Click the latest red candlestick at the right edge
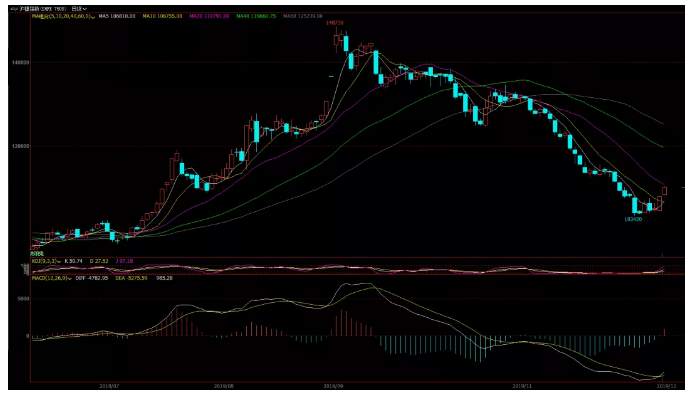Image resolution: width=699 pixels, height=403 pixels. pos(665,191)
